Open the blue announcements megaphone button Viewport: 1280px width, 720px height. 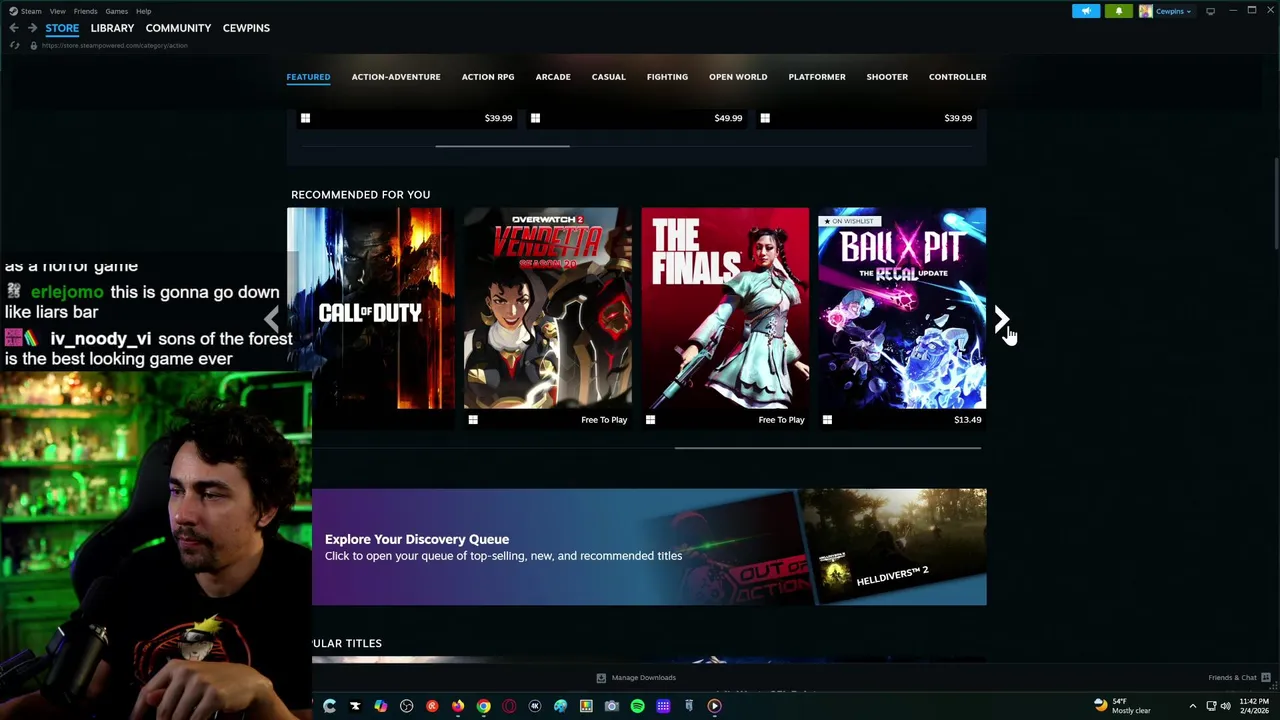(x=1086, y=11)
